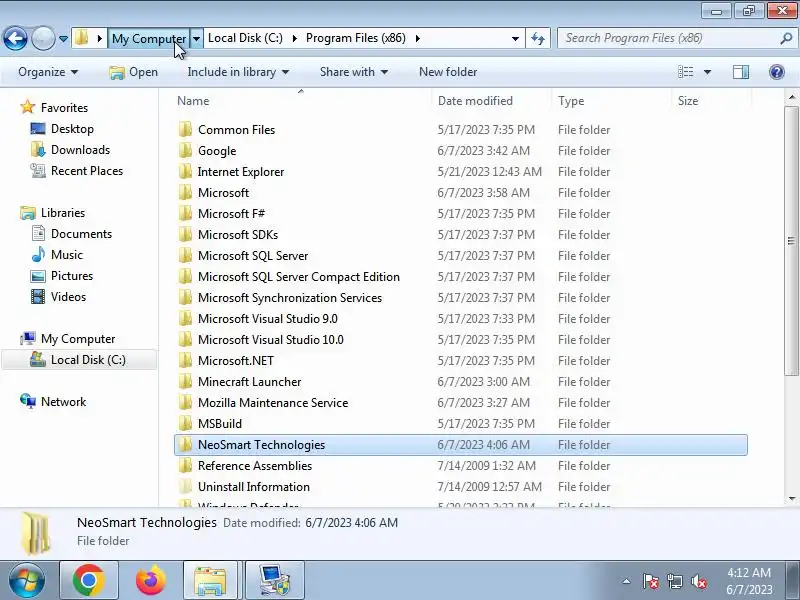Click the magnifier search icon

pos(786,38)
